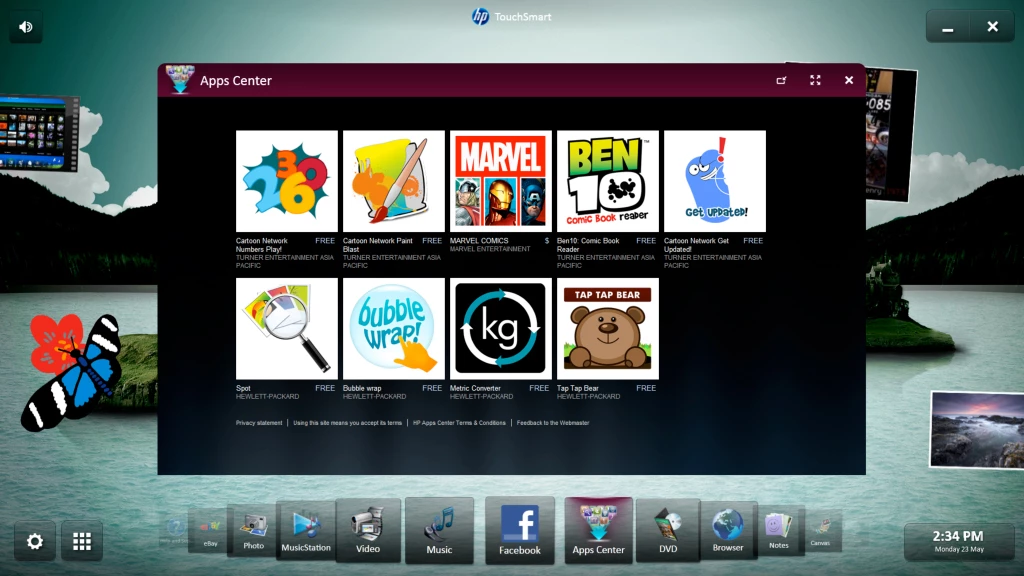Open the coastal sunset photo thumbnail

point(977,430)
